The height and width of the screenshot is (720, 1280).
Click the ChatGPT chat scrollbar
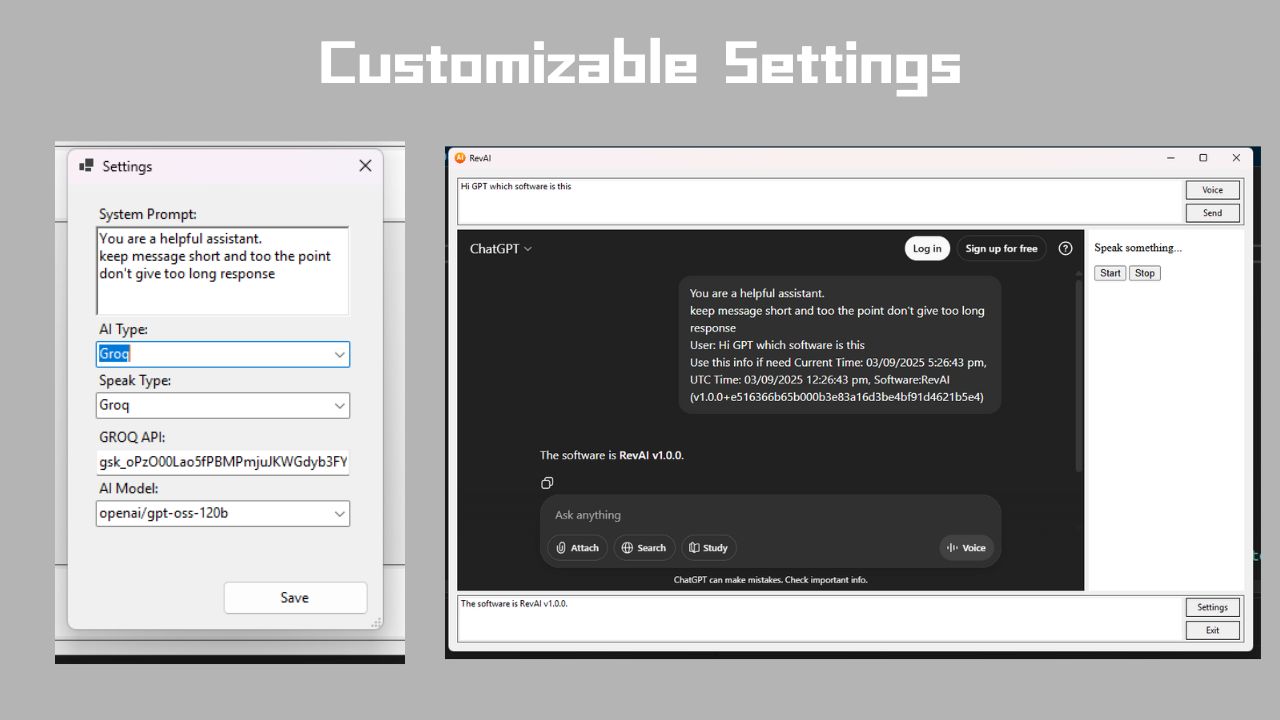[1079, 375]
